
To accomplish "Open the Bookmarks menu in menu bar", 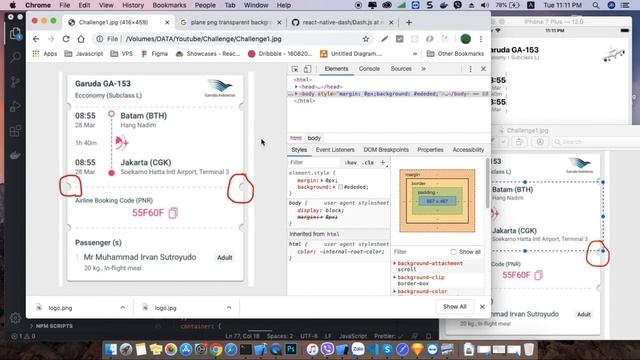I will [x=169, y=5].
